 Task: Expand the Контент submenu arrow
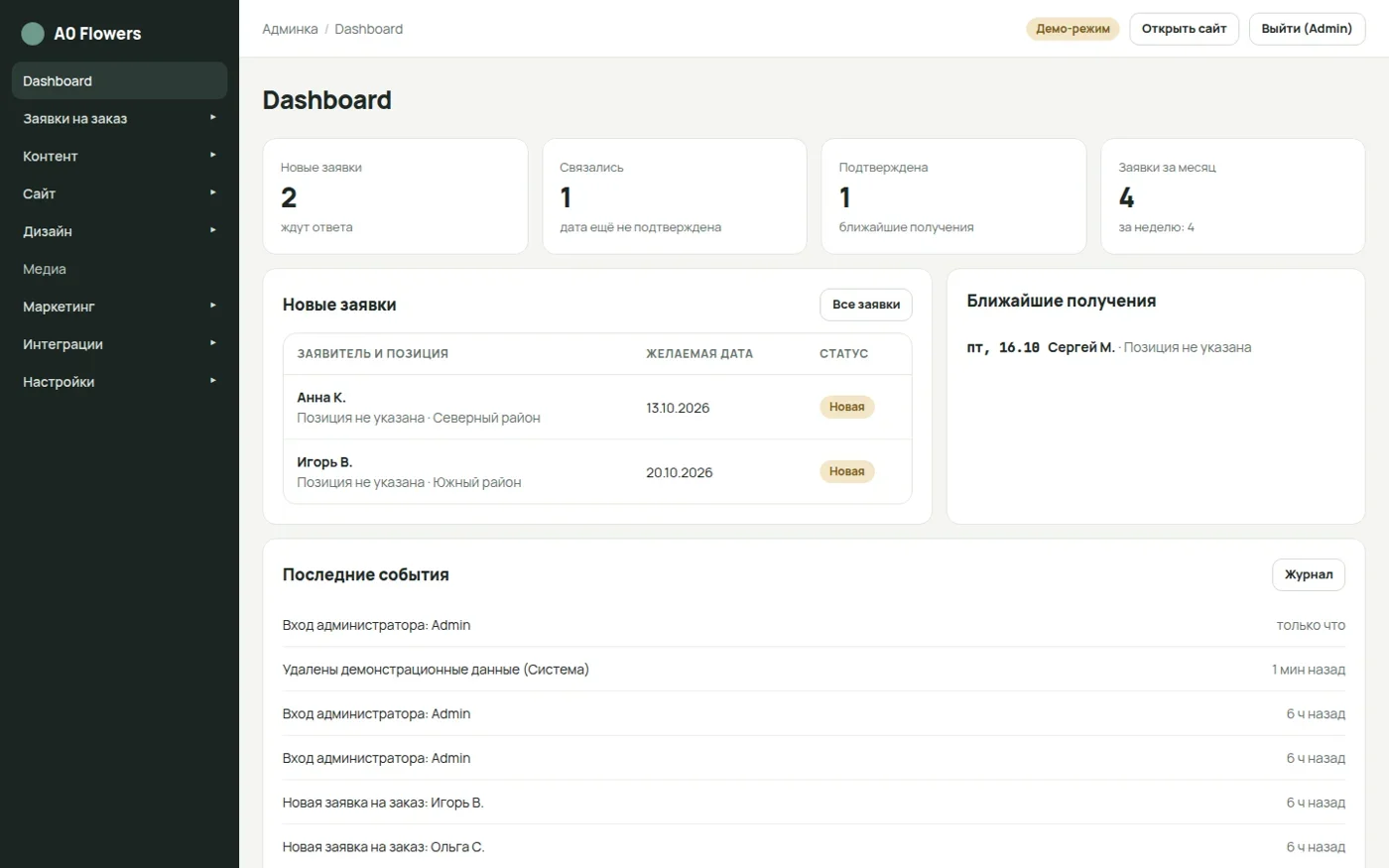[x=212, y=156]
